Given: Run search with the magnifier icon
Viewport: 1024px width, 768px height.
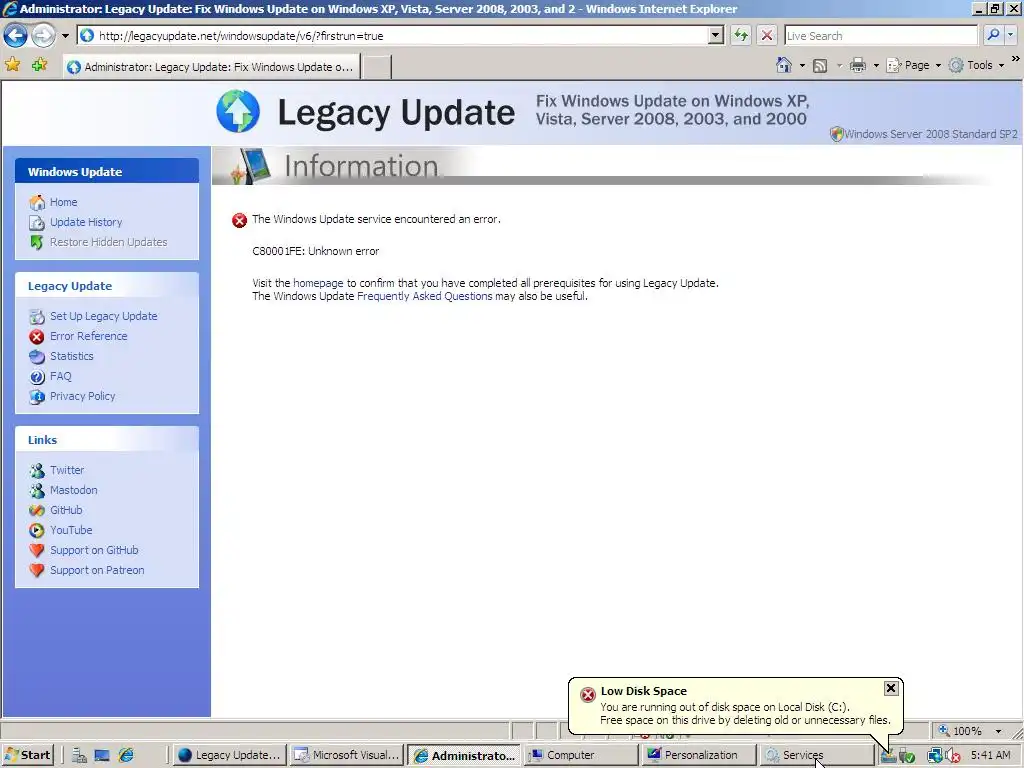Looking at the screenshot, I should (993, 35).
